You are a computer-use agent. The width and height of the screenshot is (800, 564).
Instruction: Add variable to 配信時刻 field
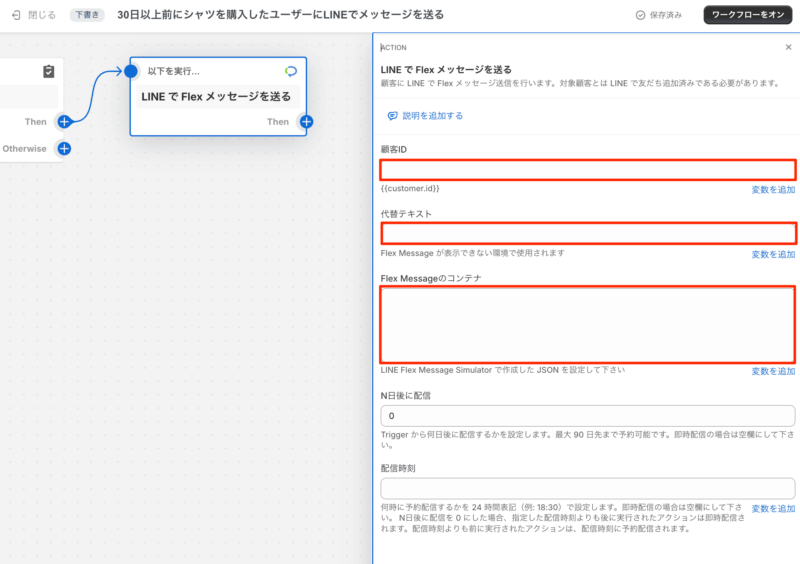[x=773, y=508]
